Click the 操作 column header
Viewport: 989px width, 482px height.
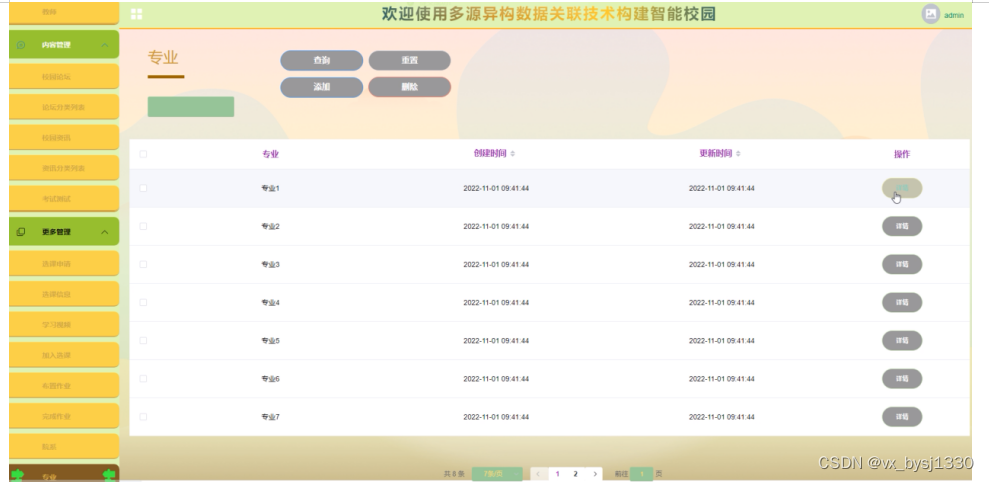[x=902, y=154]
